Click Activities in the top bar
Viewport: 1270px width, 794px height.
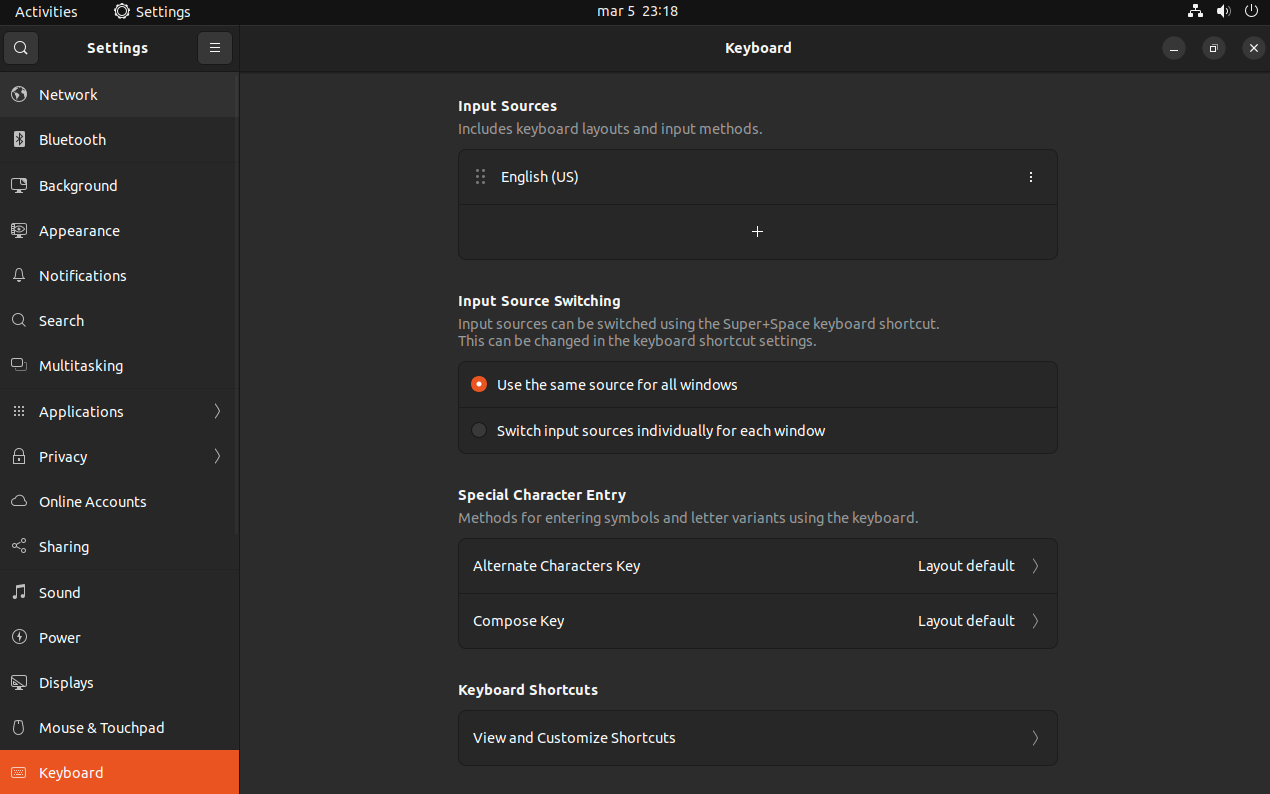click(x=46, y=12)
